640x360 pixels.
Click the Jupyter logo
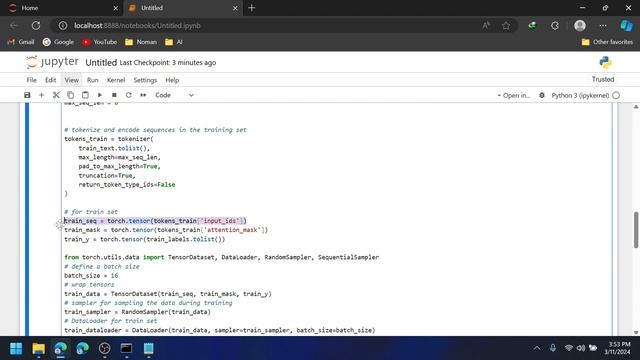[52, 62]
